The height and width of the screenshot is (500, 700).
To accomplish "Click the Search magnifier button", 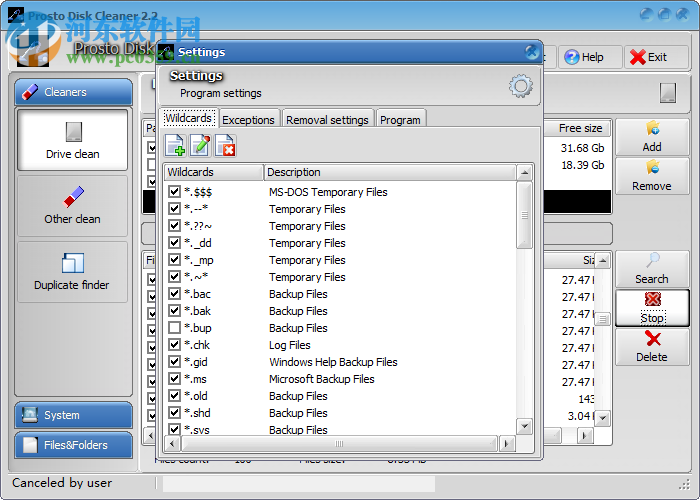I will click(652, 269).
